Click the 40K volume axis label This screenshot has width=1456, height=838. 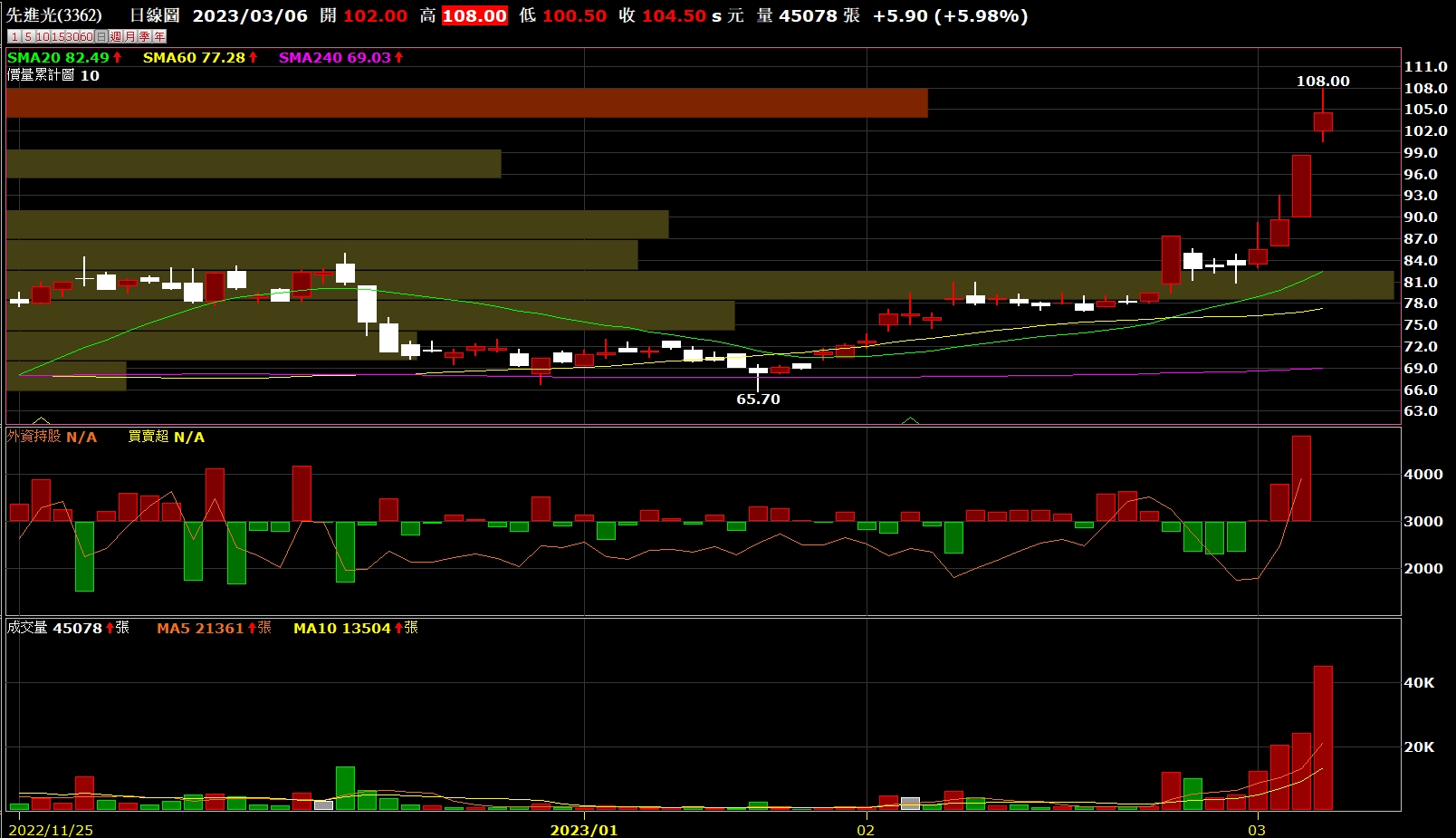point(1419,682)
